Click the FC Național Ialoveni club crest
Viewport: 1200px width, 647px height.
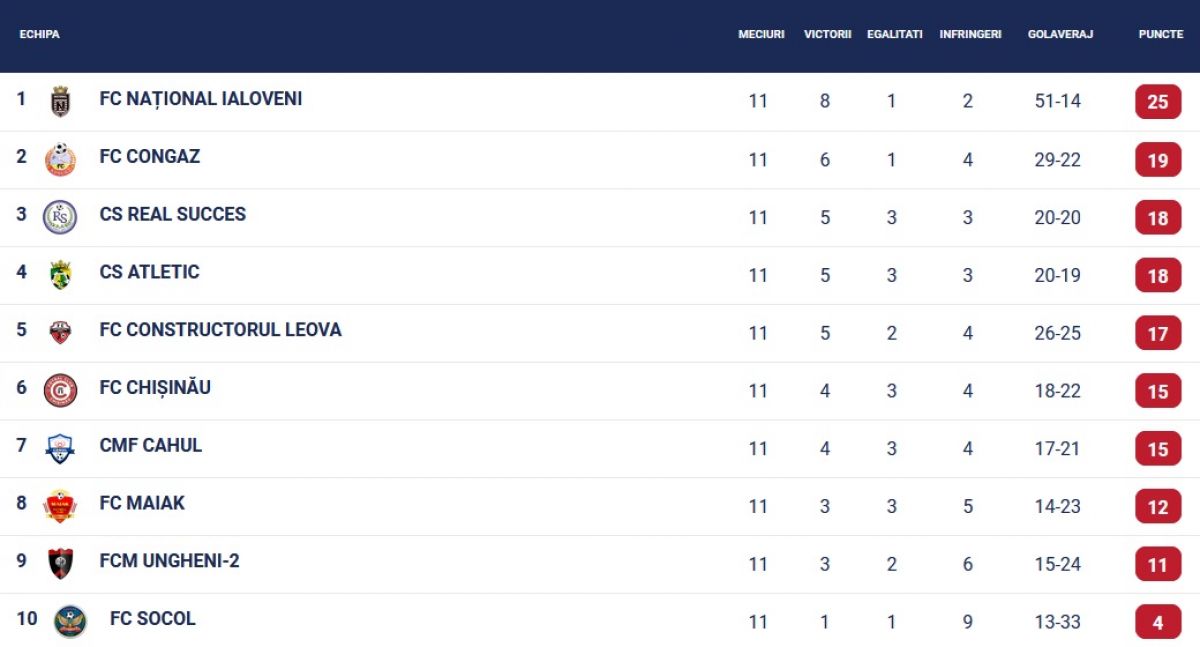(x=60, y=101)
